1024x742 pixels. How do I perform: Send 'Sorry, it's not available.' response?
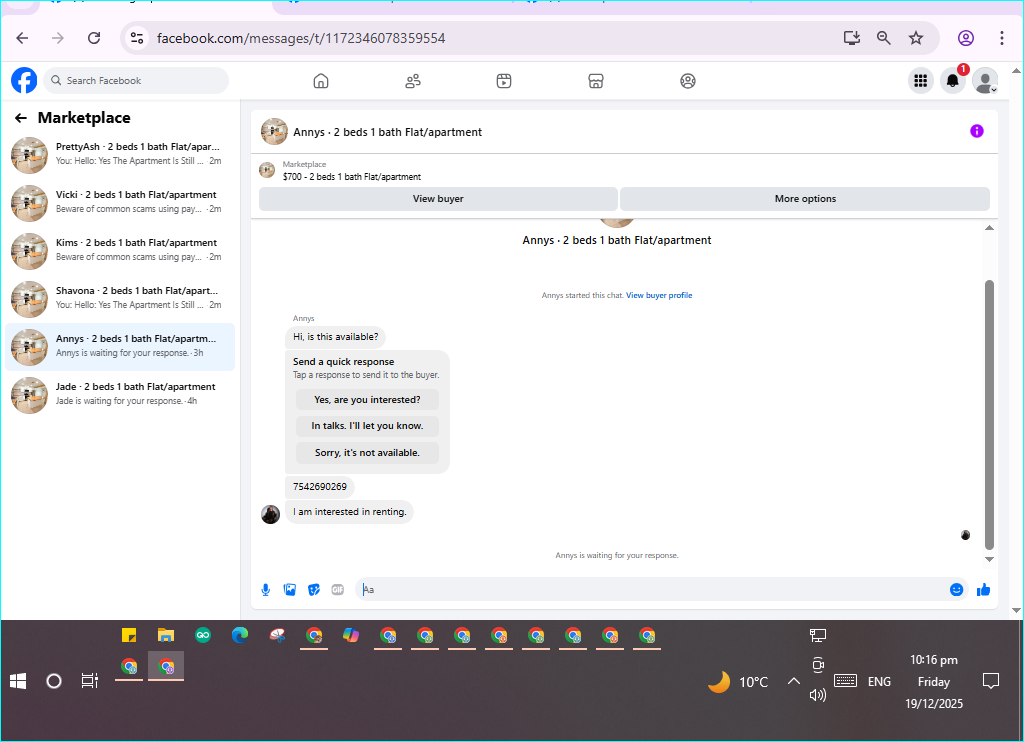tap(367, 453)
